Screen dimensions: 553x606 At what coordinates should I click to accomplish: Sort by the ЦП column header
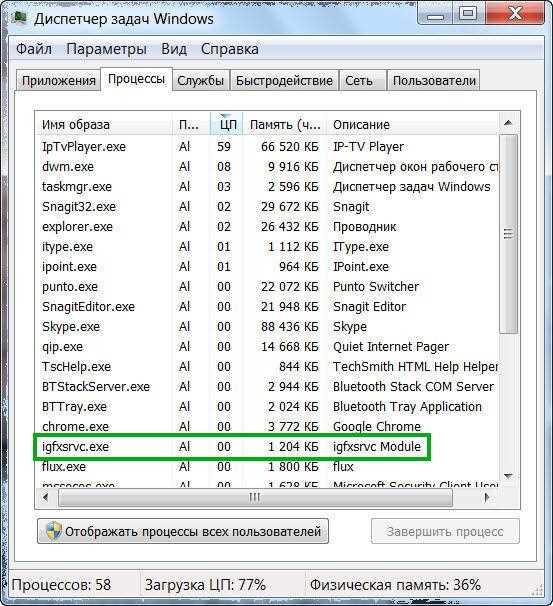pos(226,124)
